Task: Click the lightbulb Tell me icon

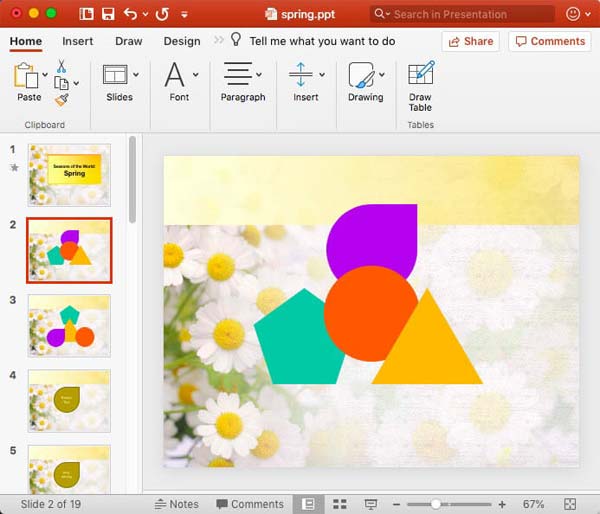Action: (x=236, y=39)
